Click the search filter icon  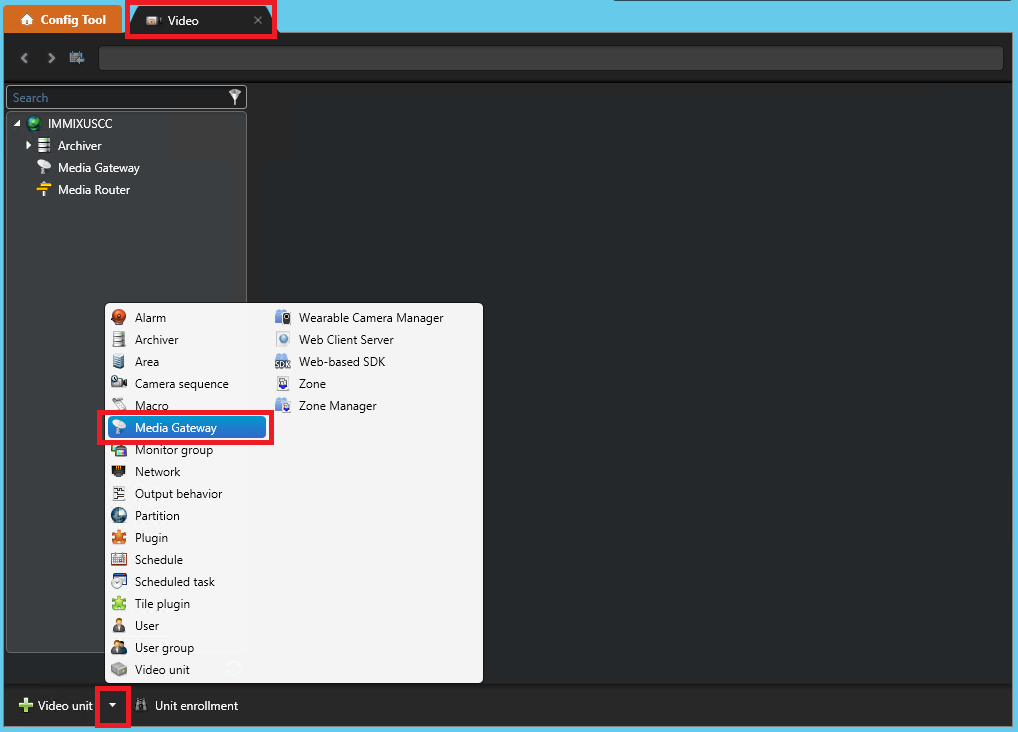click(x=235, y=97)
